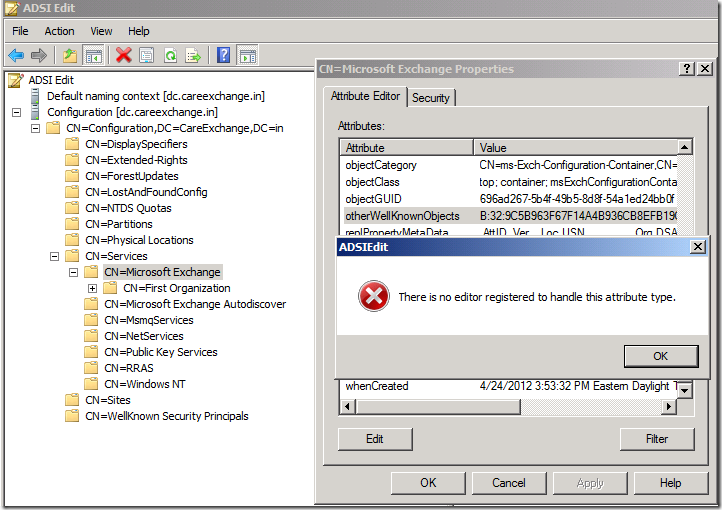Click the red error icon in ADSIEdit dialog
The height and width of the screenshot is (510, 722).
(x=373, y=296)
